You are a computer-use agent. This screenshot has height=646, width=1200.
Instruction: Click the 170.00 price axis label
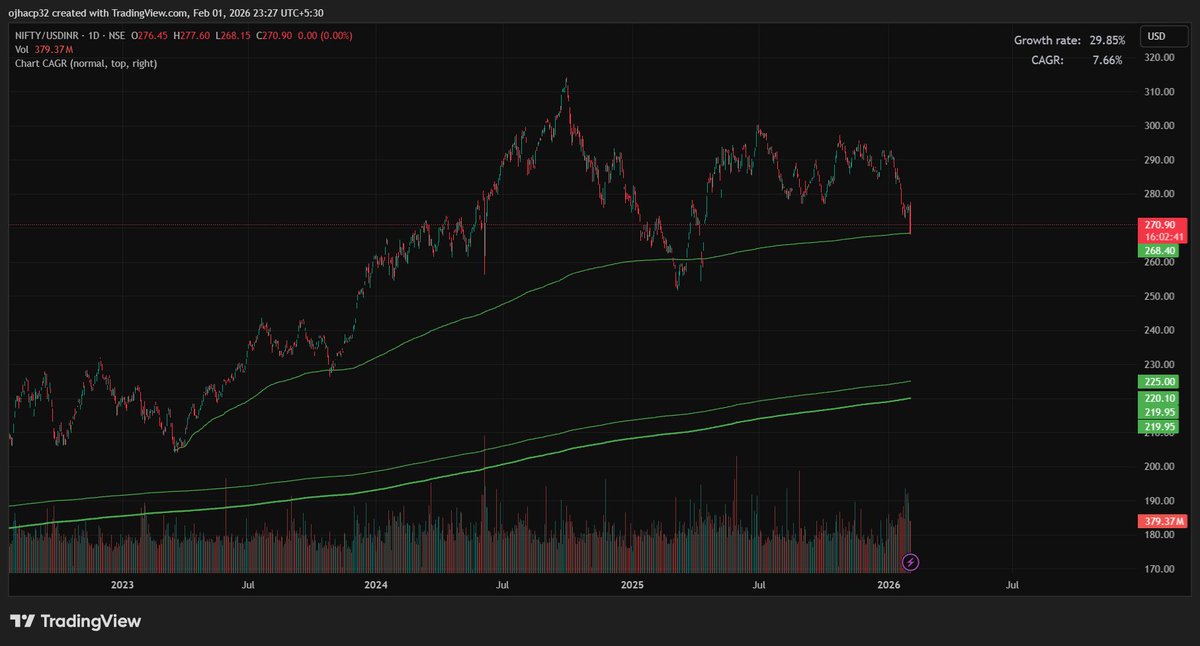(x=1161, y=569)
